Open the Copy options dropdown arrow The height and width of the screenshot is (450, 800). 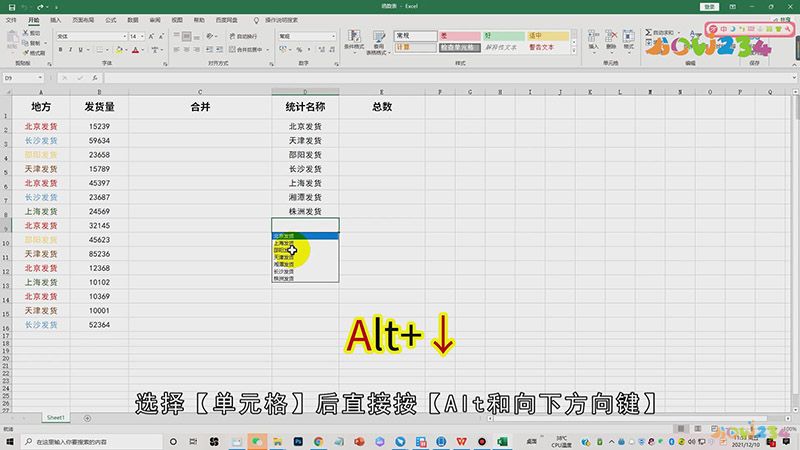pos(45,43)
